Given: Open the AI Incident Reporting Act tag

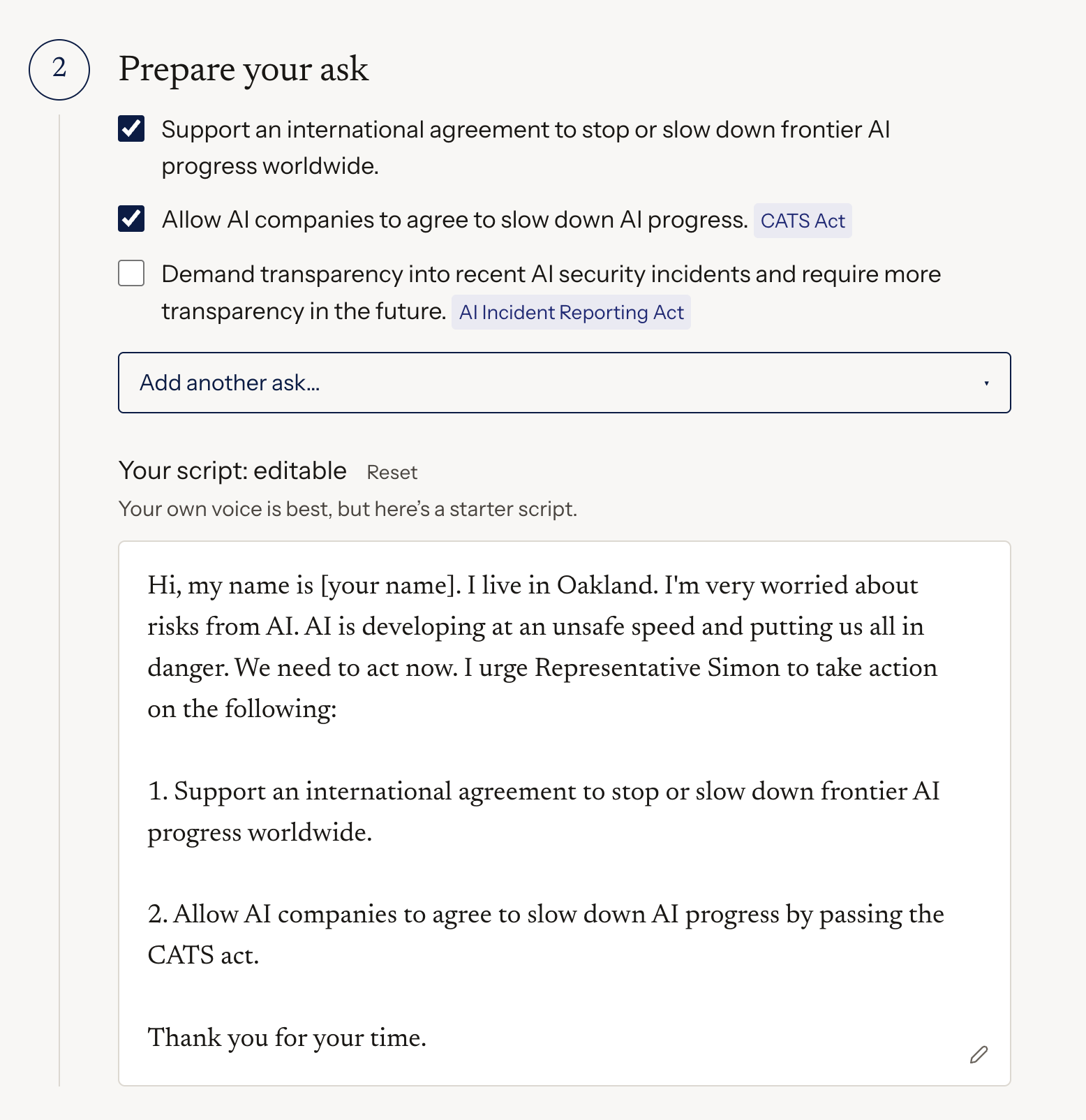Looking at the screenshot, I should tap(571, 312).
